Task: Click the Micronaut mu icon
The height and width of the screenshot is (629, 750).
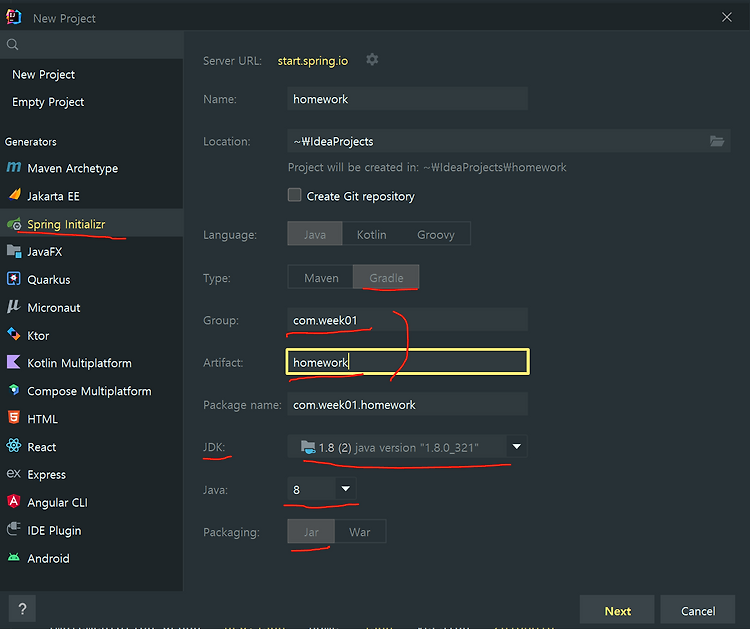Action: tap(13, 306)
